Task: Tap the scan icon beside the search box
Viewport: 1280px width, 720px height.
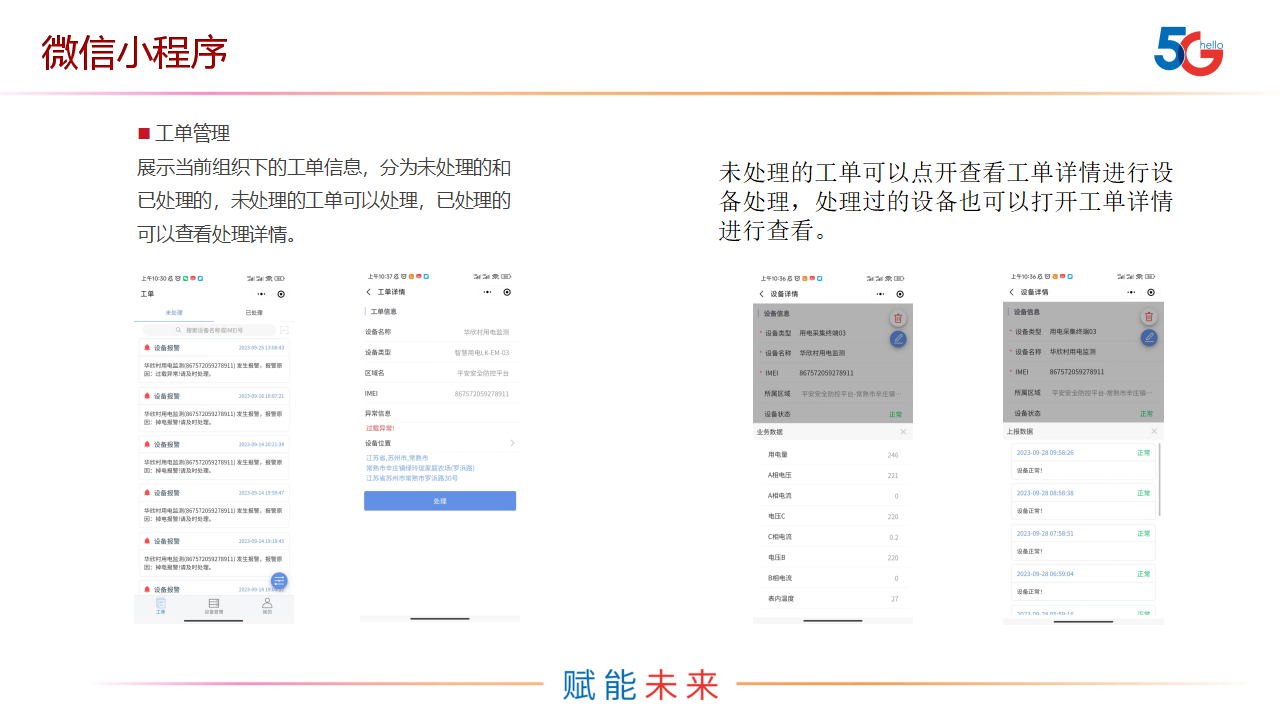Action: click(284, 329)
